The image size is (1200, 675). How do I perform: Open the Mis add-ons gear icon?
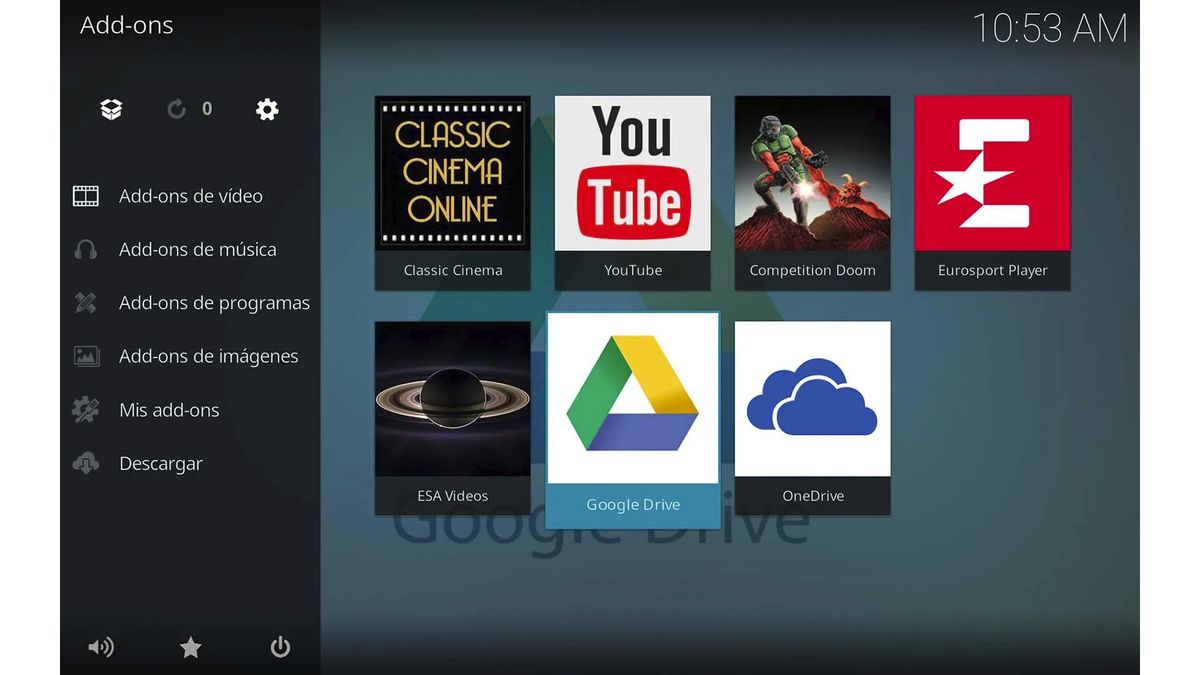(x=85, y=409)
